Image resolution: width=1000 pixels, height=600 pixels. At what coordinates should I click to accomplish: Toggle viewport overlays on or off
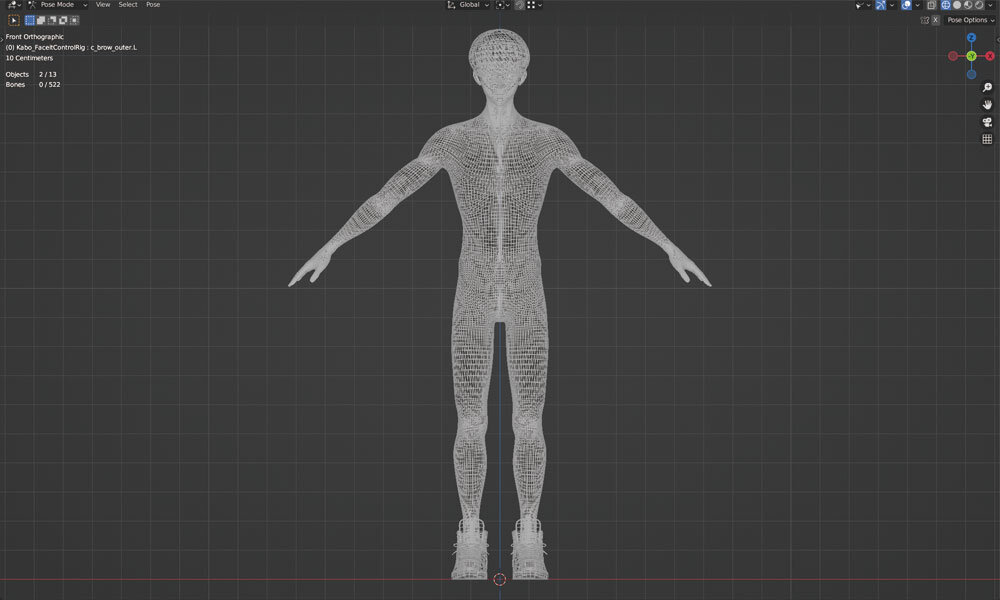pos(906,5)
